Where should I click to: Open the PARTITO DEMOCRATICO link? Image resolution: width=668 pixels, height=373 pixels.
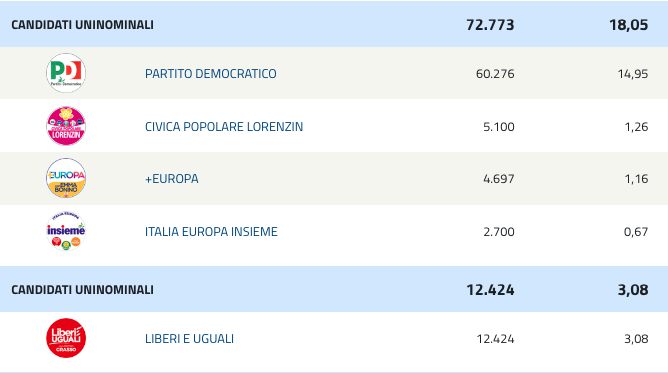210,74
